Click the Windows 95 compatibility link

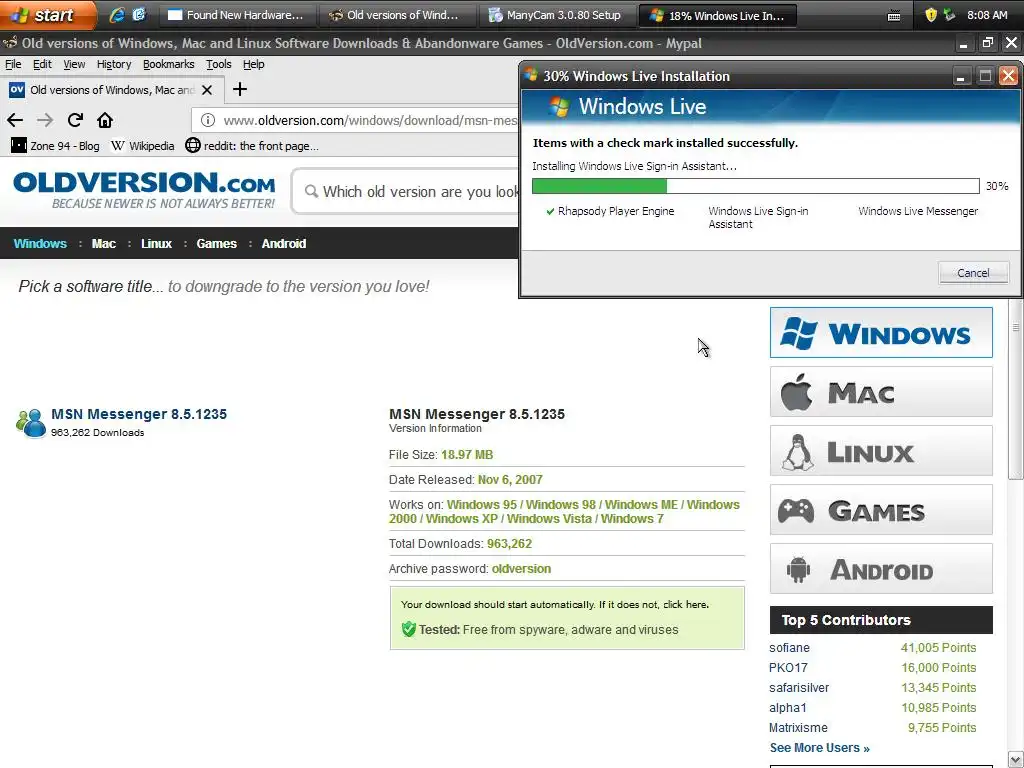(x=482, y=505)
